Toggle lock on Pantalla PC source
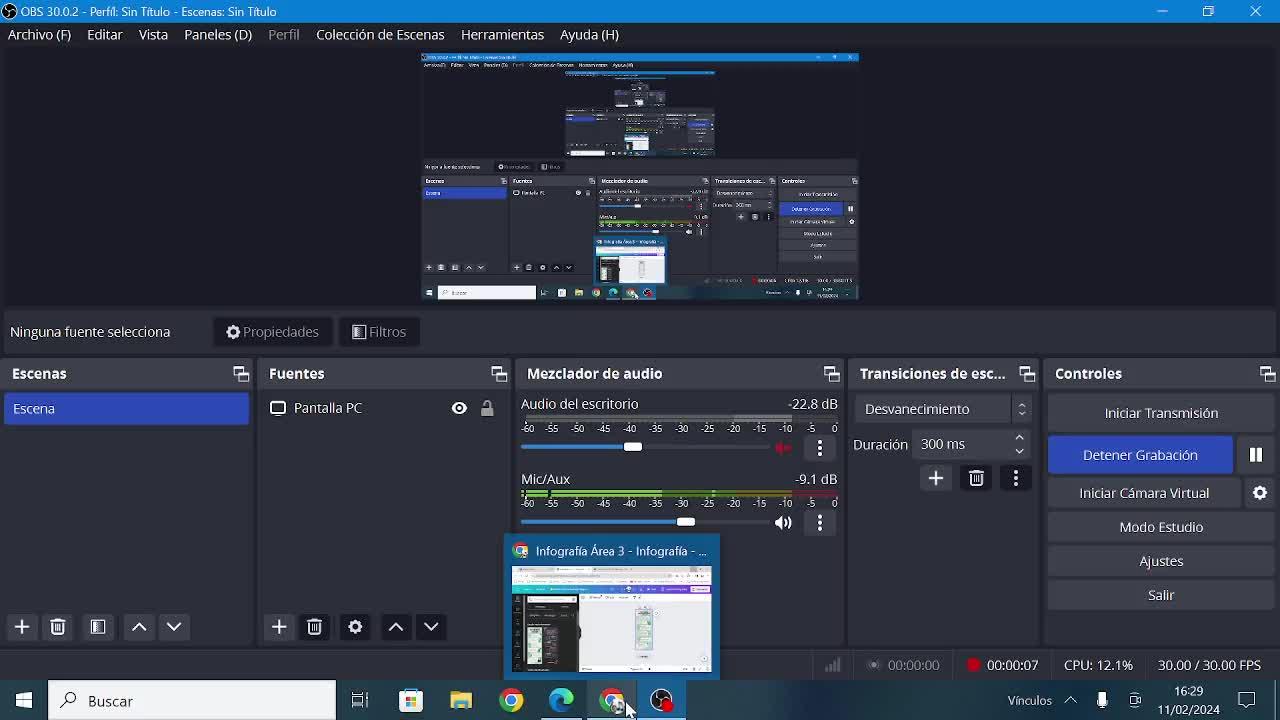 pyautogui.click(x=487, y=408)
